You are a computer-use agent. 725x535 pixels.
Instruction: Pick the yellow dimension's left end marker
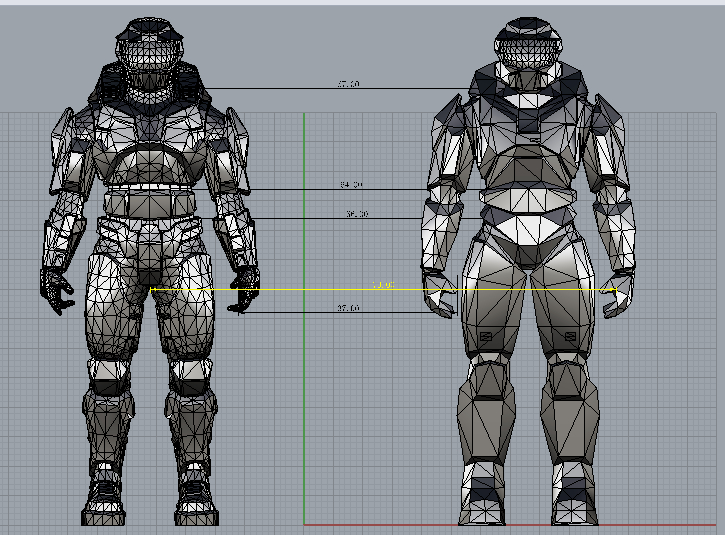tap(152, 289)
